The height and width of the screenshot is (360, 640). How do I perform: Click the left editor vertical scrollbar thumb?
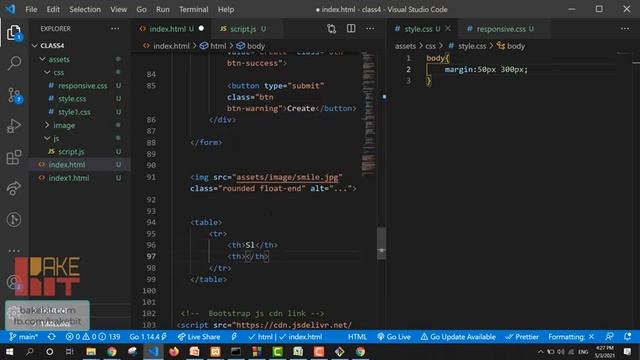point(382,243)
